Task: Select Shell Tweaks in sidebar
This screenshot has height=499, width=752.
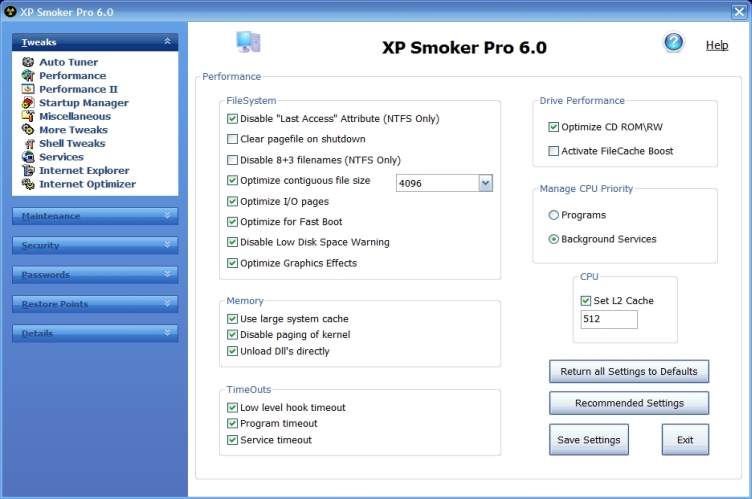Action: 72,143
